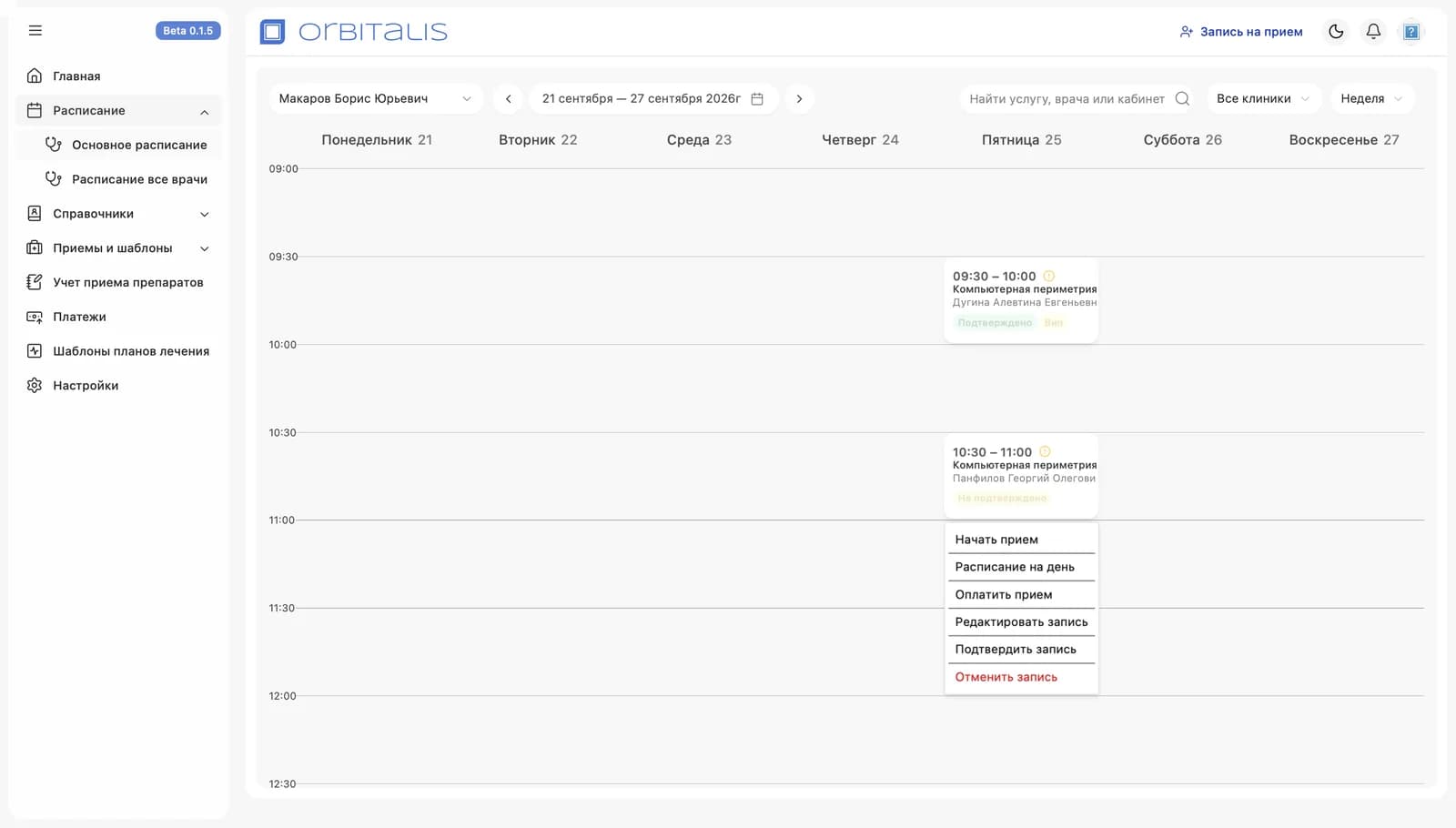Image resolution: width=1456 pixels, height=828 pixels.
Task: Choose Подтвердить запись menu item
Action: pyautogui.click(x=1021, y=650)
